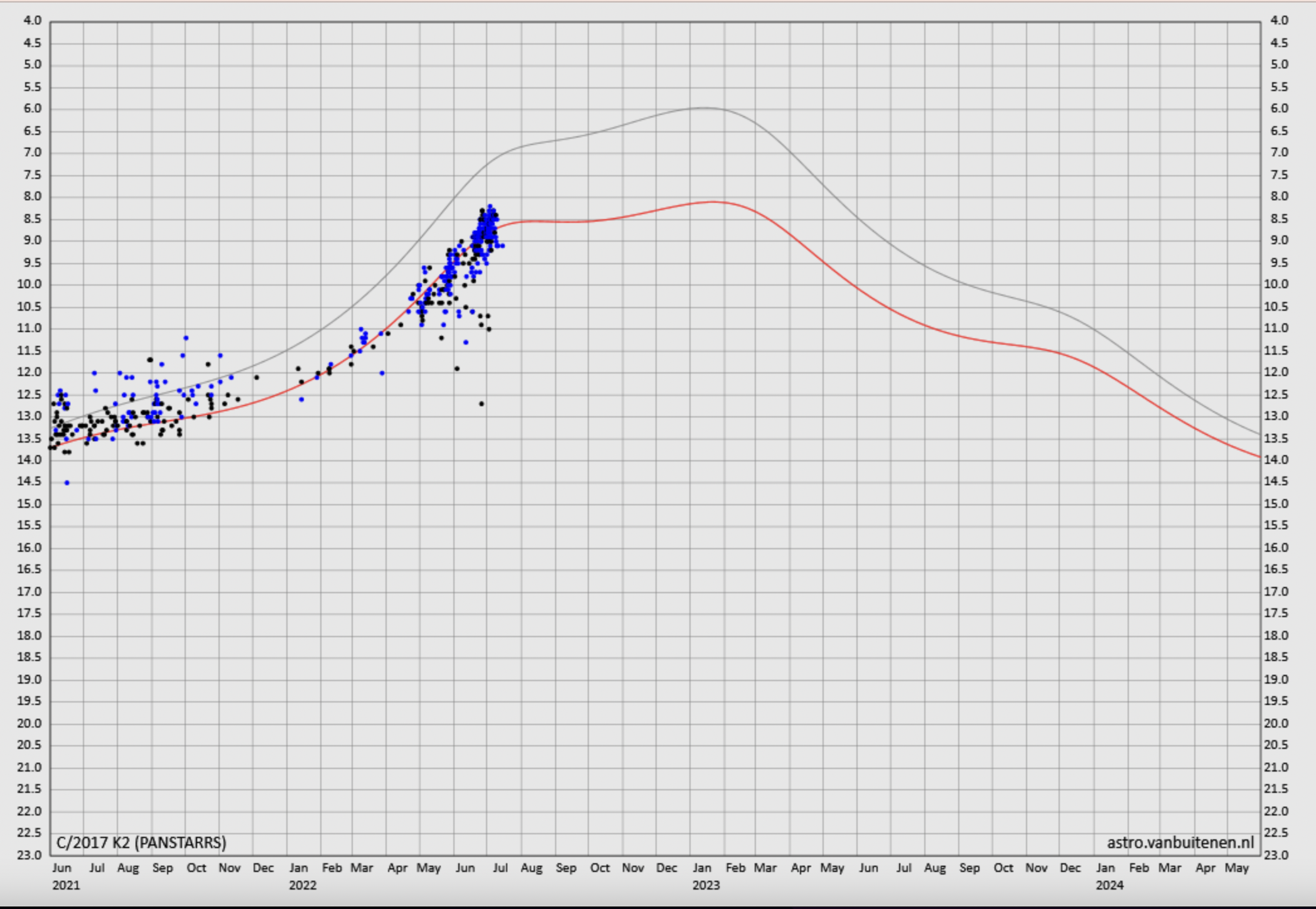
Task: Click the end of the red curve at right edge
Action: tap(1259, 457)
